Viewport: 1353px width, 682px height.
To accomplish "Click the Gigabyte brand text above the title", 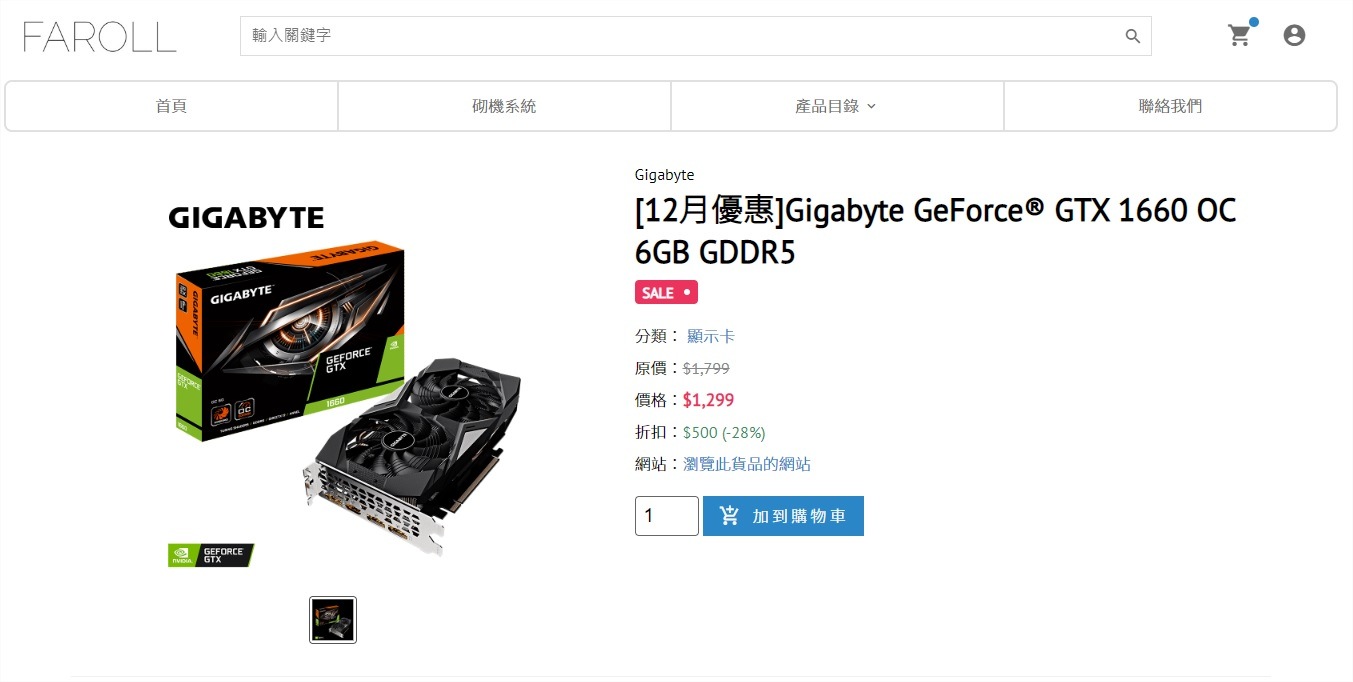I will 664,175.
